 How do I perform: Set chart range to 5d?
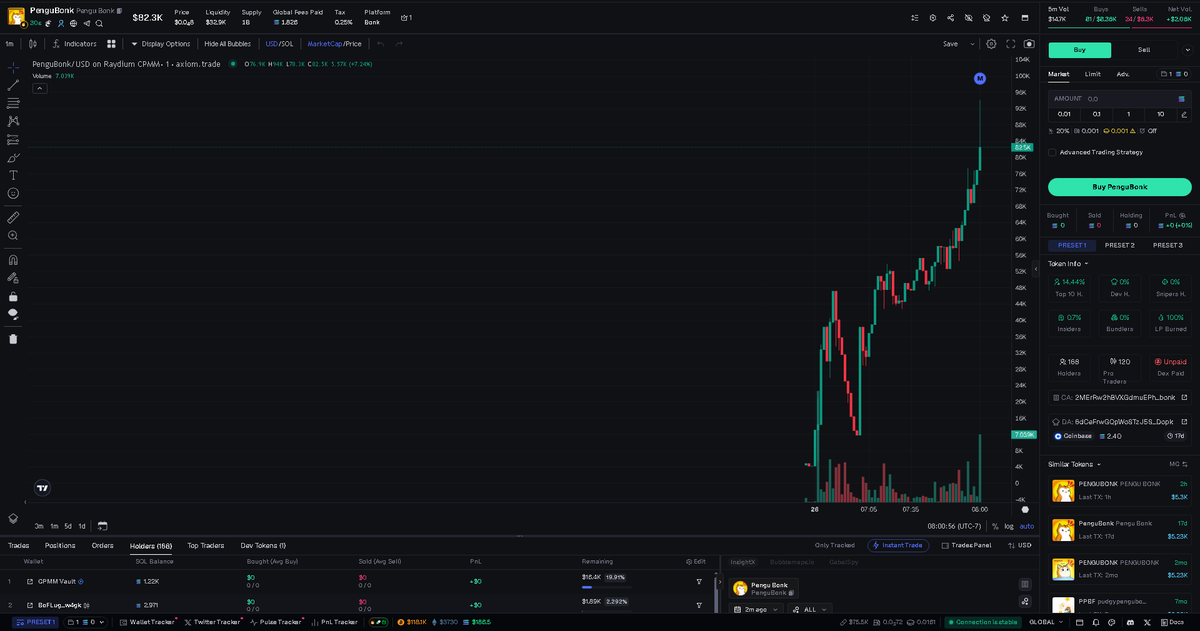point(68,526)
